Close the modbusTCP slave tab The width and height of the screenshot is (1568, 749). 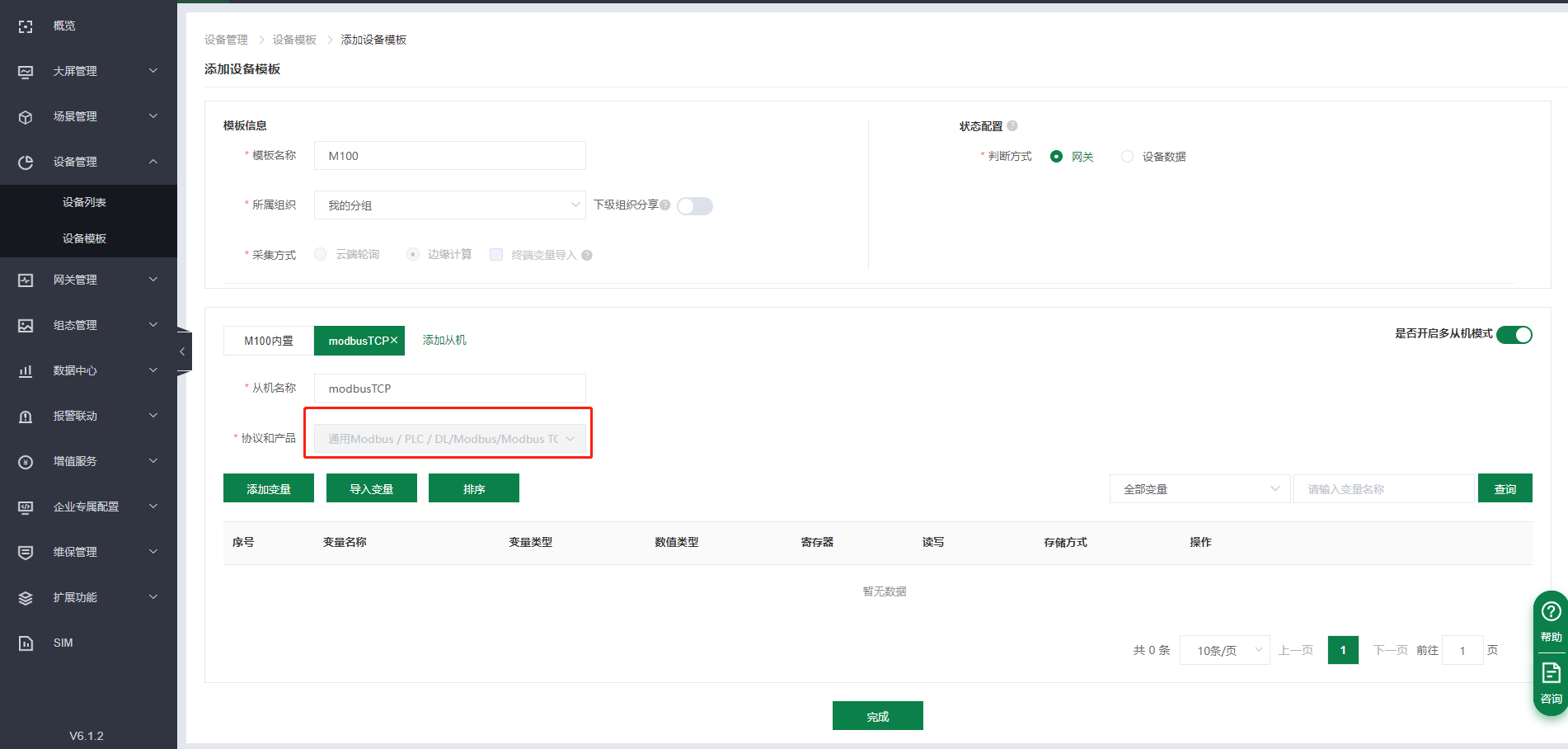(x=394, y=340)
